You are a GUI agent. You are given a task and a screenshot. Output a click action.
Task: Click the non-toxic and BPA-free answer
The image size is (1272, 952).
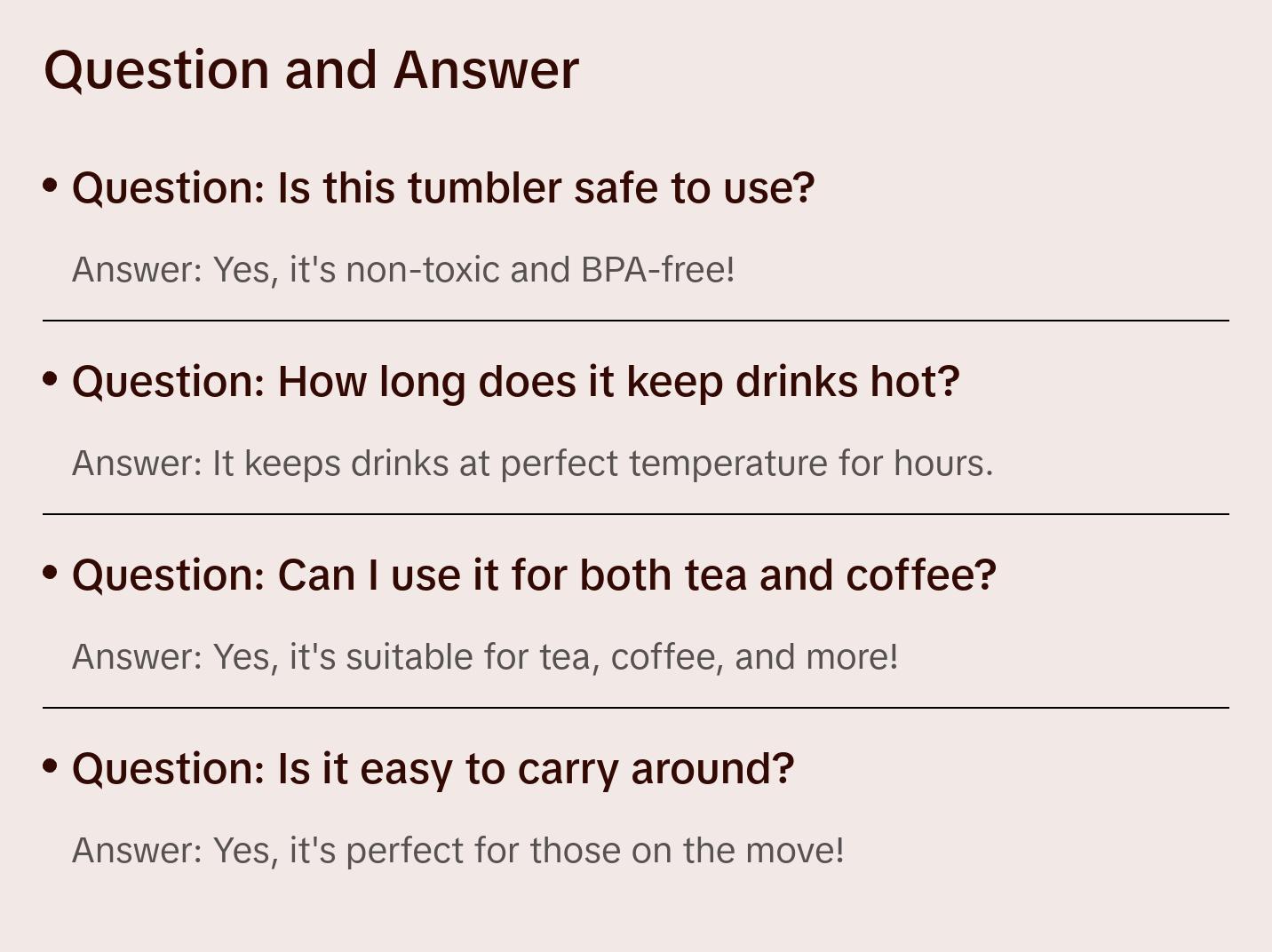pyautogui.click(x=403, y=270)
